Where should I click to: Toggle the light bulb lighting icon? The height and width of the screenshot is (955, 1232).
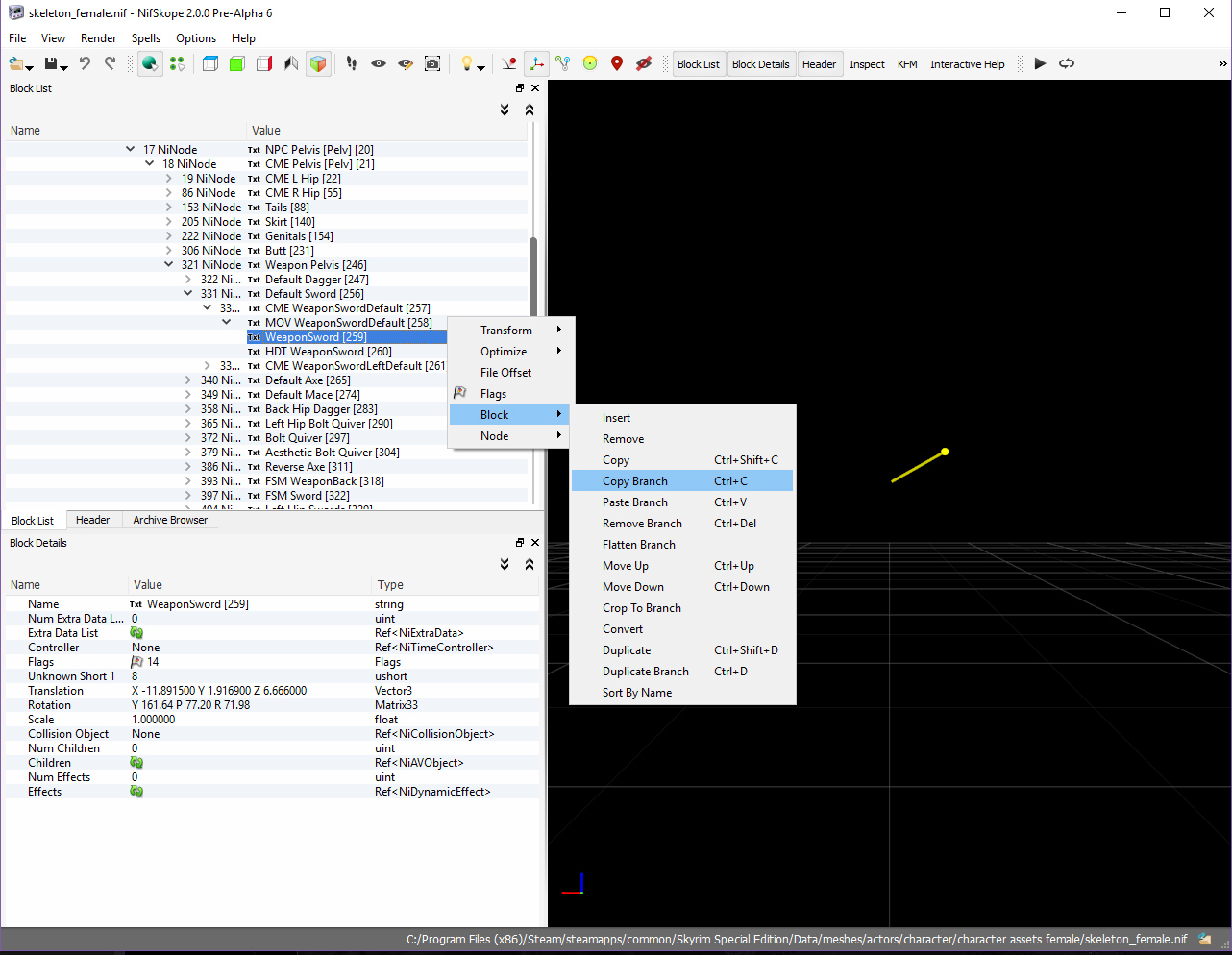click(467, 64)
